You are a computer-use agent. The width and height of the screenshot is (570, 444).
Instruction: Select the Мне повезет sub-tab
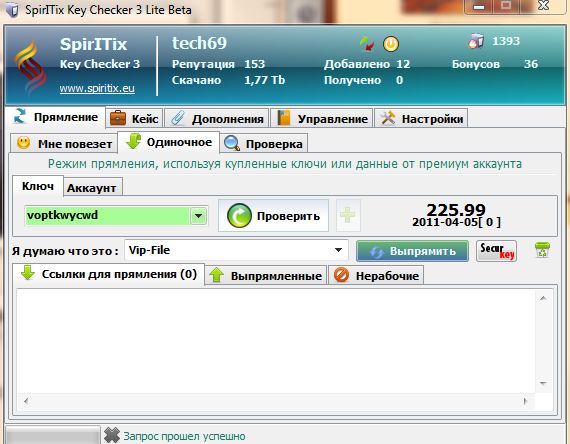[64, 144]
